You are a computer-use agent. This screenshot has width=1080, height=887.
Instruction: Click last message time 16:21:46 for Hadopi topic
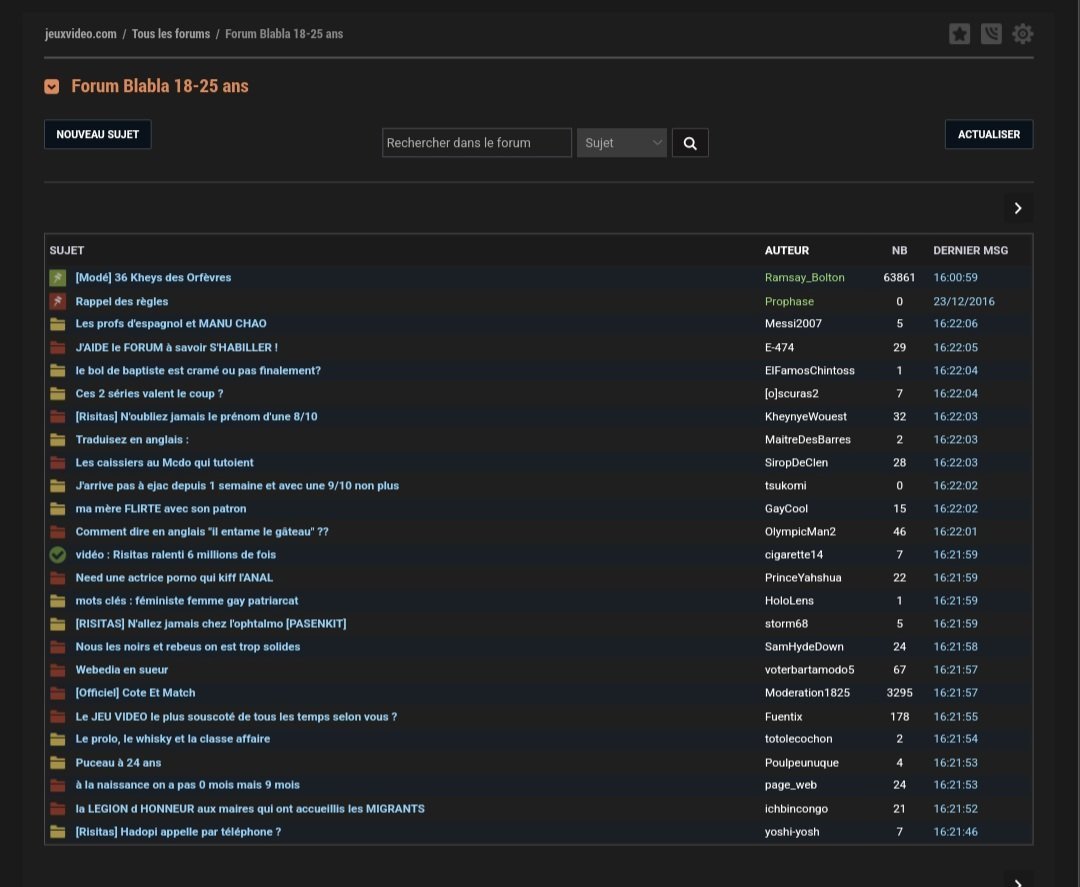955,832
